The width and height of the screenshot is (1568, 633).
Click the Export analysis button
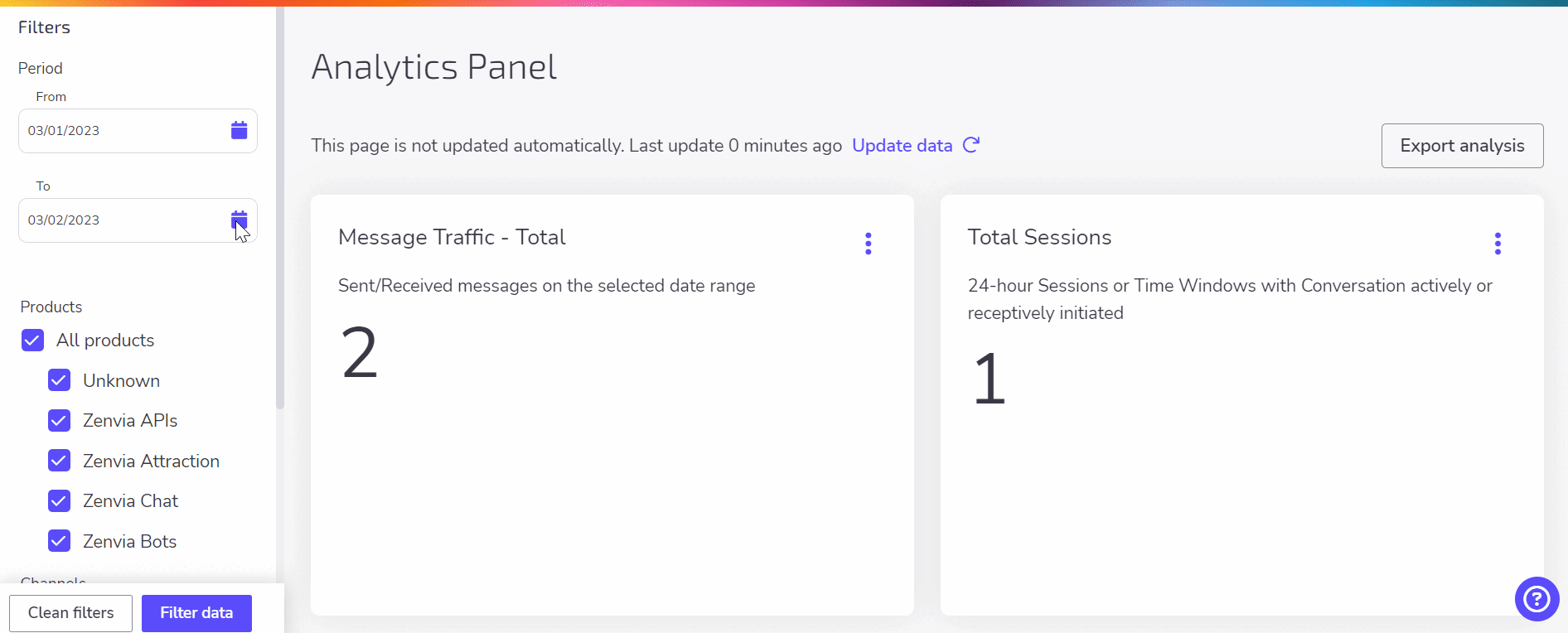tap(1462, 146)
